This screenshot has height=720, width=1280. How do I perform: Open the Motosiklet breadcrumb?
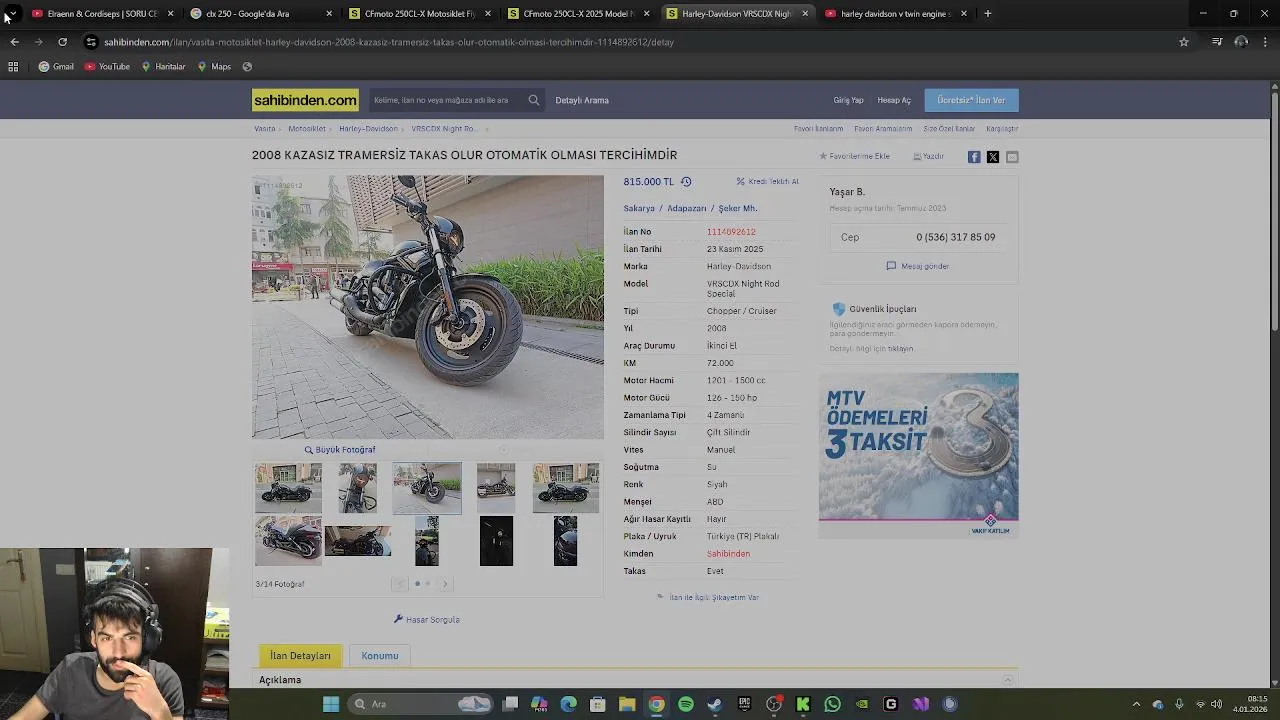[x=307, y=129]
